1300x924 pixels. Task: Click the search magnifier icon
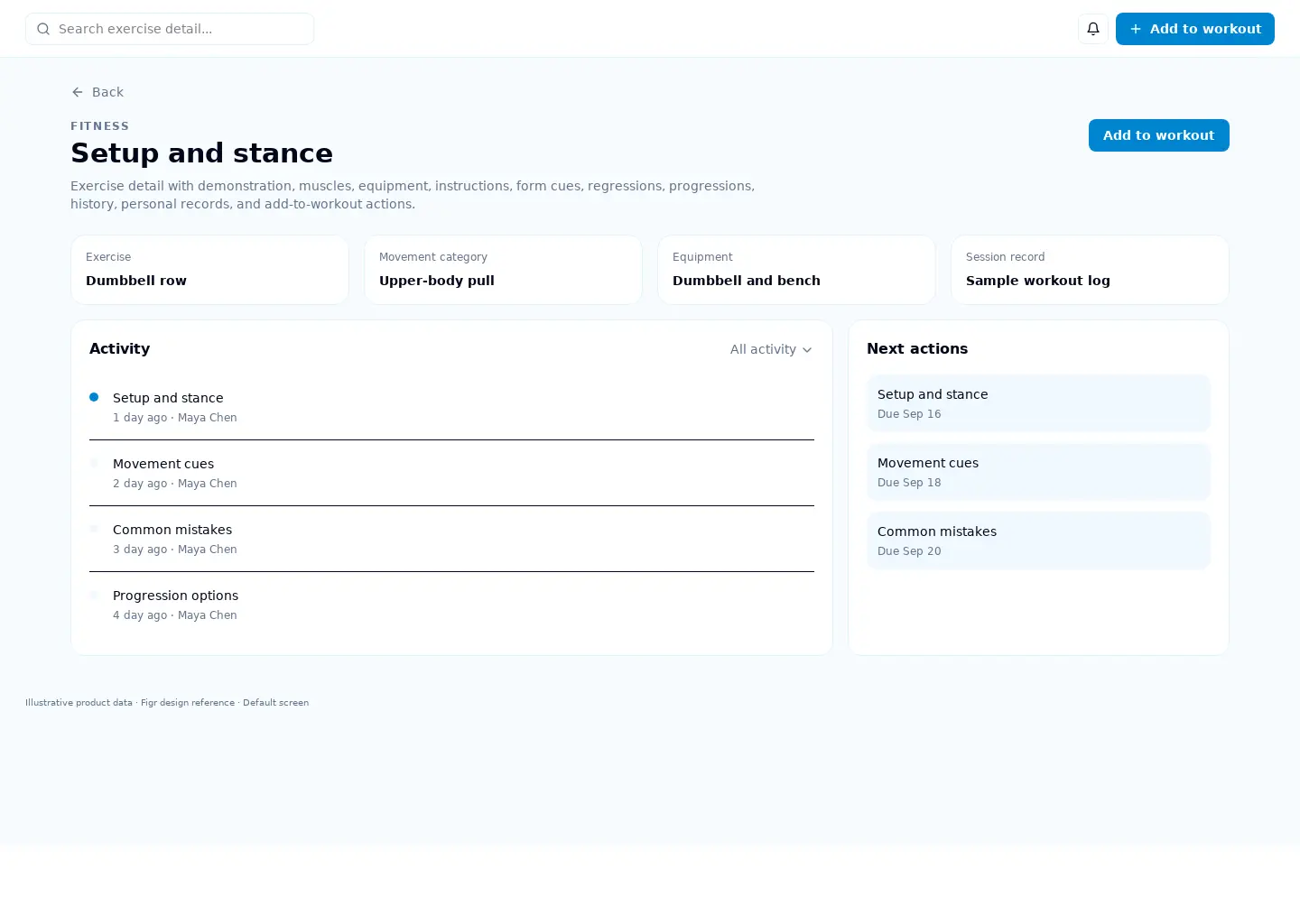[43, 29]
